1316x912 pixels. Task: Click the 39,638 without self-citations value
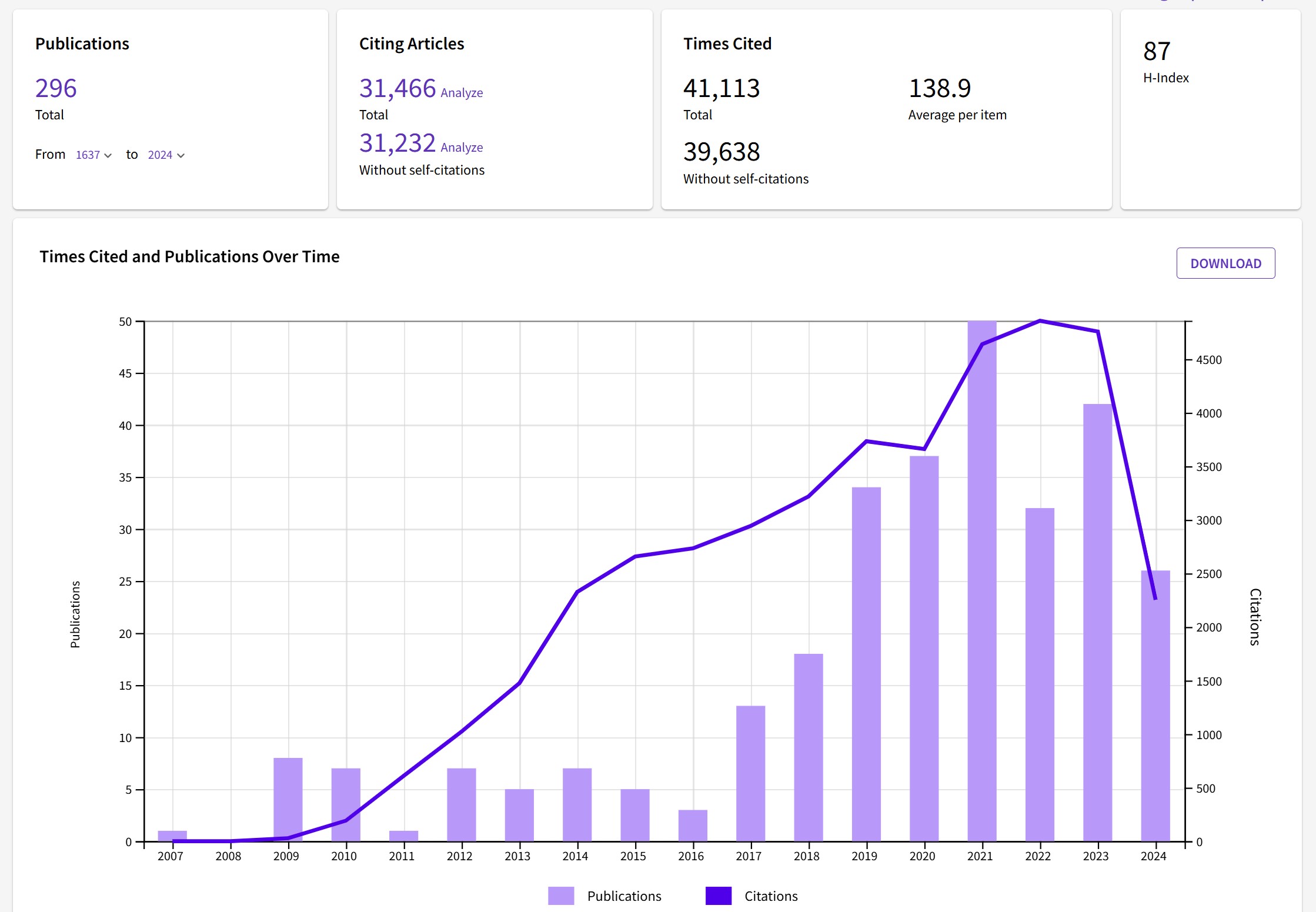[722, 152]
